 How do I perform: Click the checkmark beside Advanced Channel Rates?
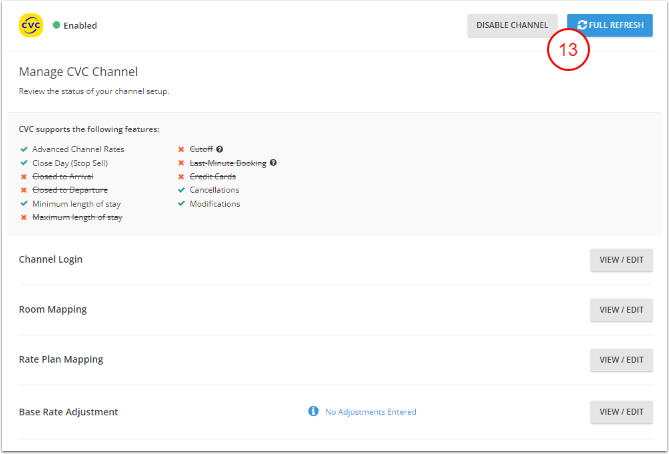point(24,149)
